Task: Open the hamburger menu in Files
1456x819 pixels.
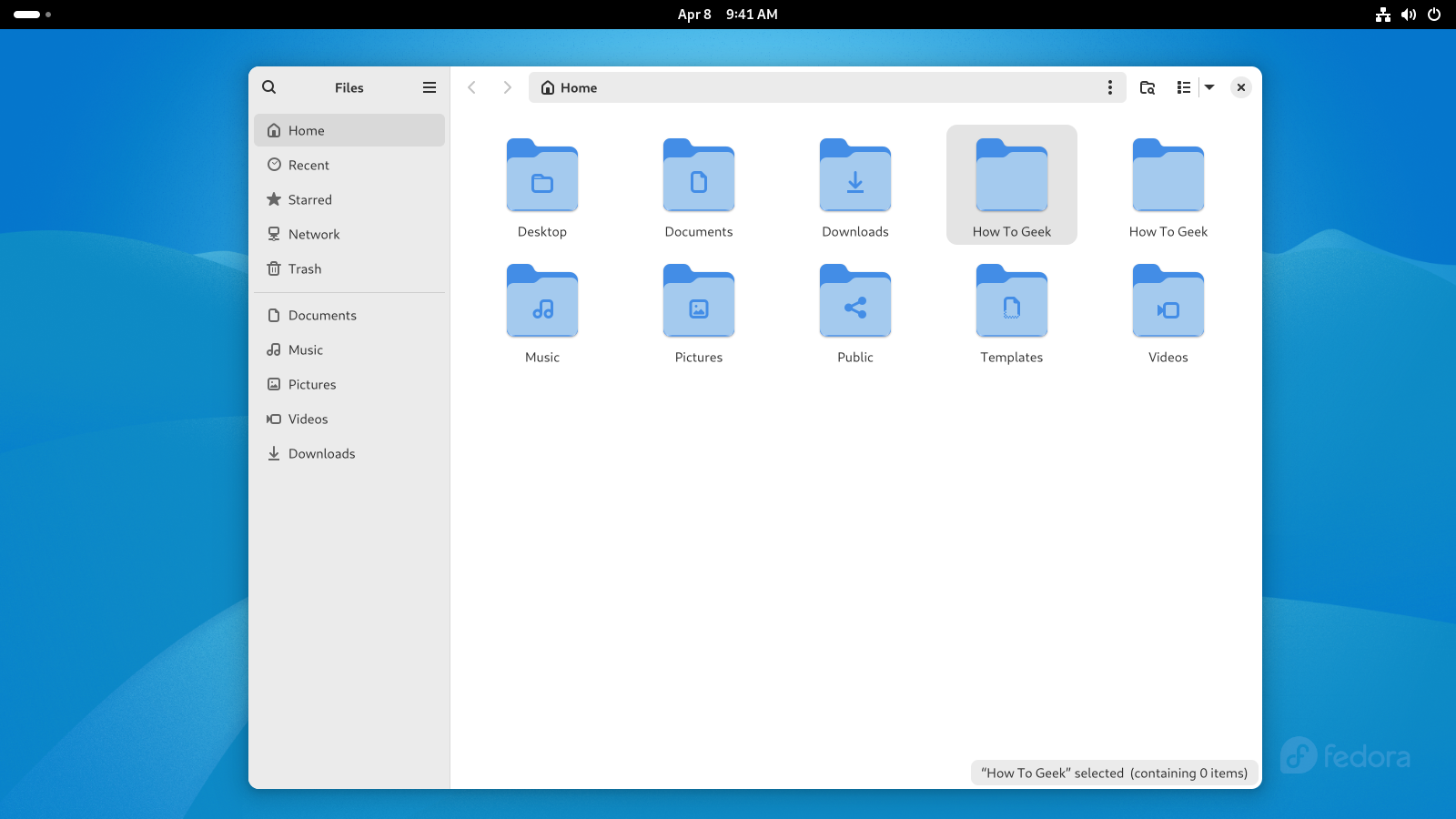Action: point(429,87)
